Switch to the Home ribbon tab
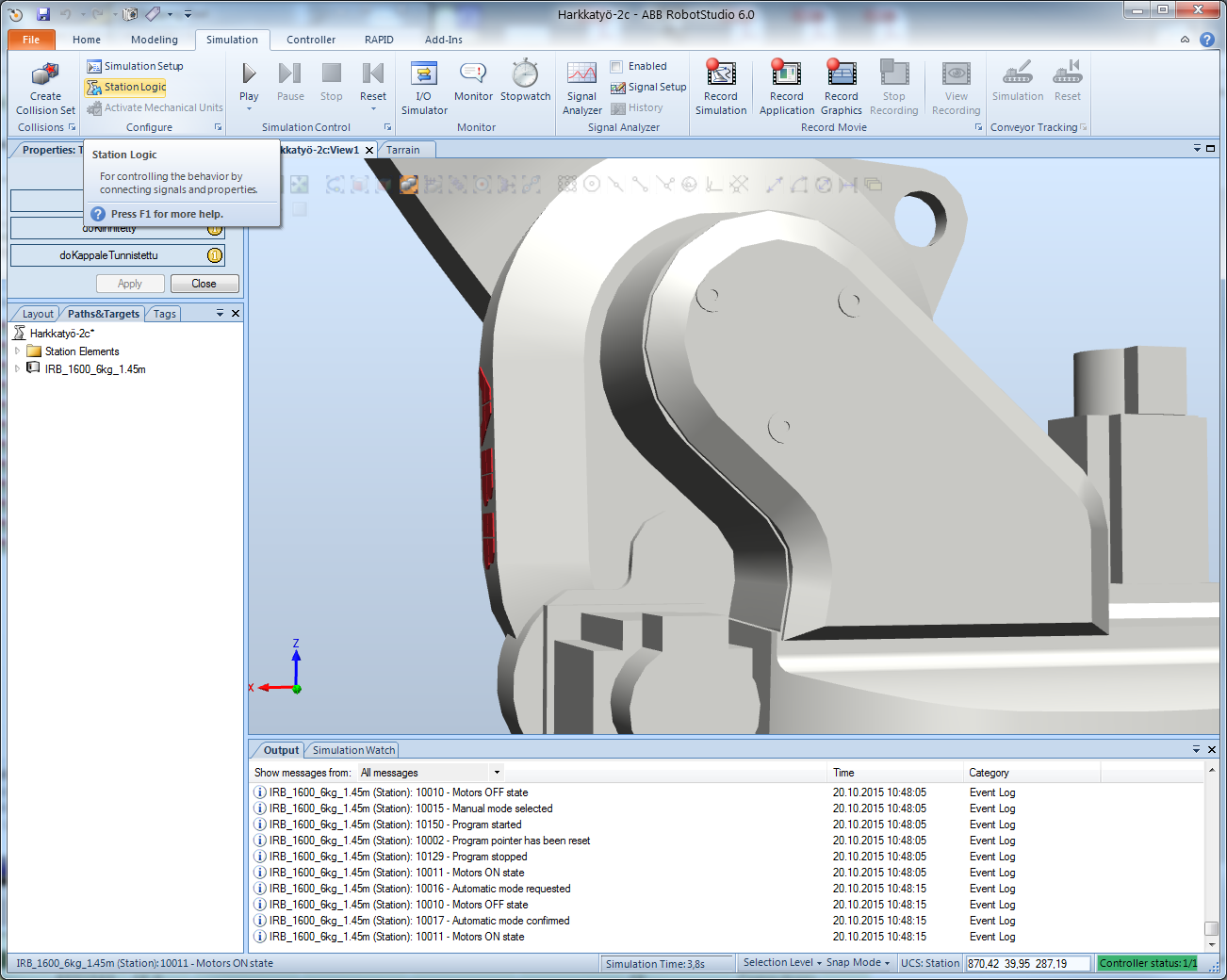Viewport: 1227px width, 980px height. pos(87,40)
